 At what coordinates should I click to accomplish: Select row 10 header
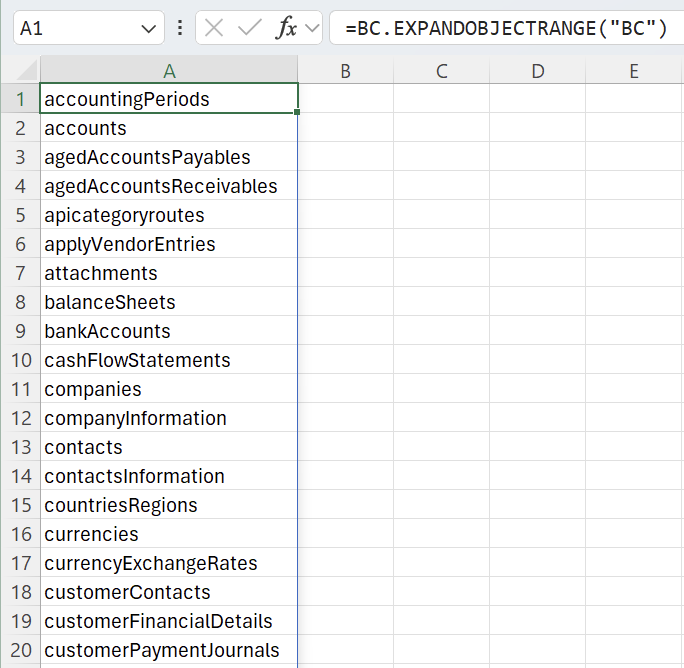point(20,360)
